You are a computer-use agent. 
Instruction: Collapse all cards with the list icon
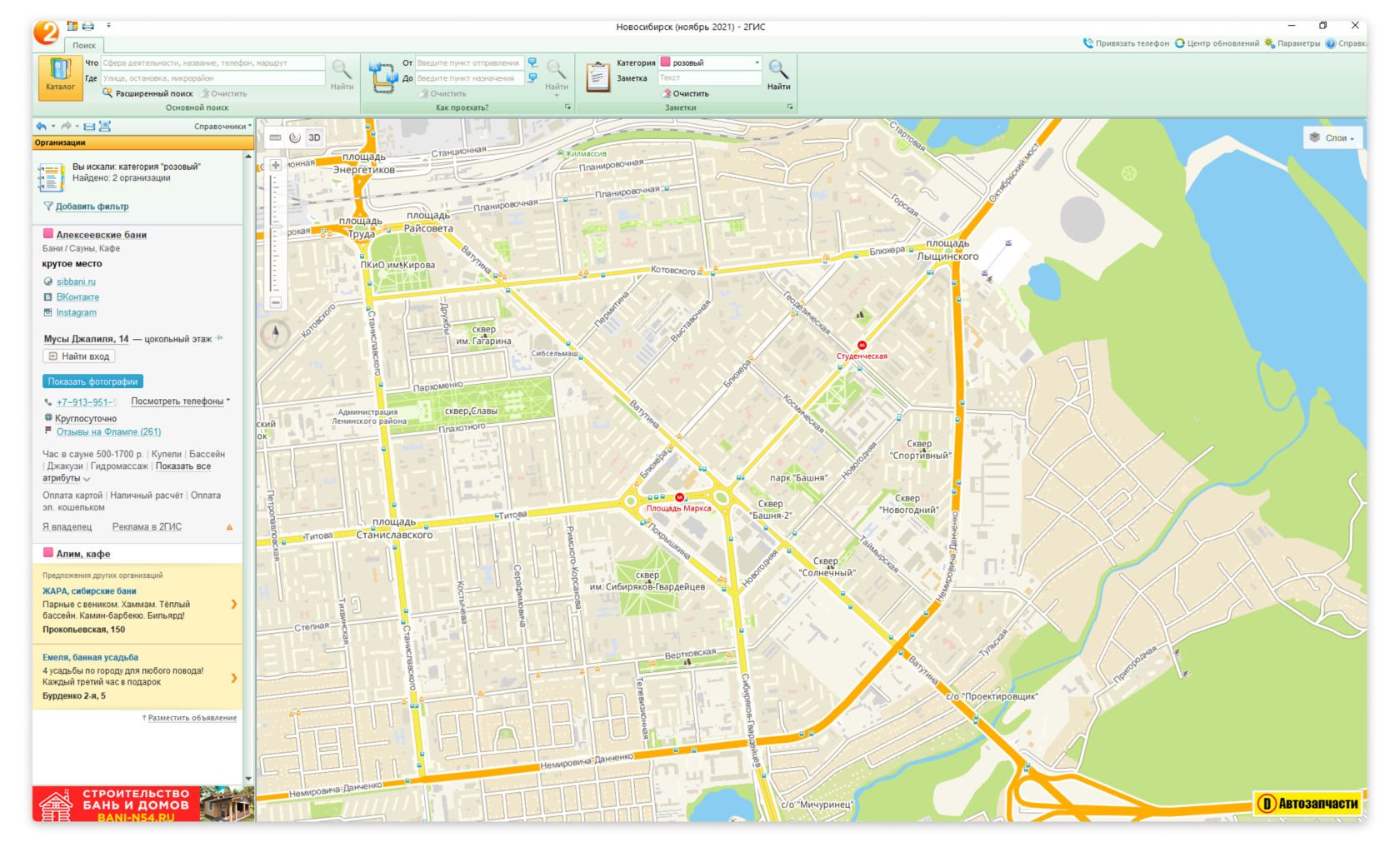[x=89, y=127]
